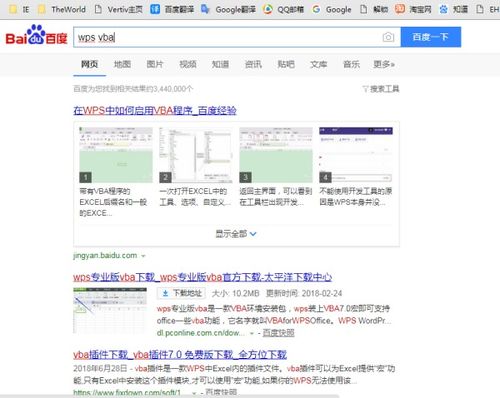The height and width of the screenshot is (398, 500).
Task: Open the EH bookmark
Action: point(487,9)
